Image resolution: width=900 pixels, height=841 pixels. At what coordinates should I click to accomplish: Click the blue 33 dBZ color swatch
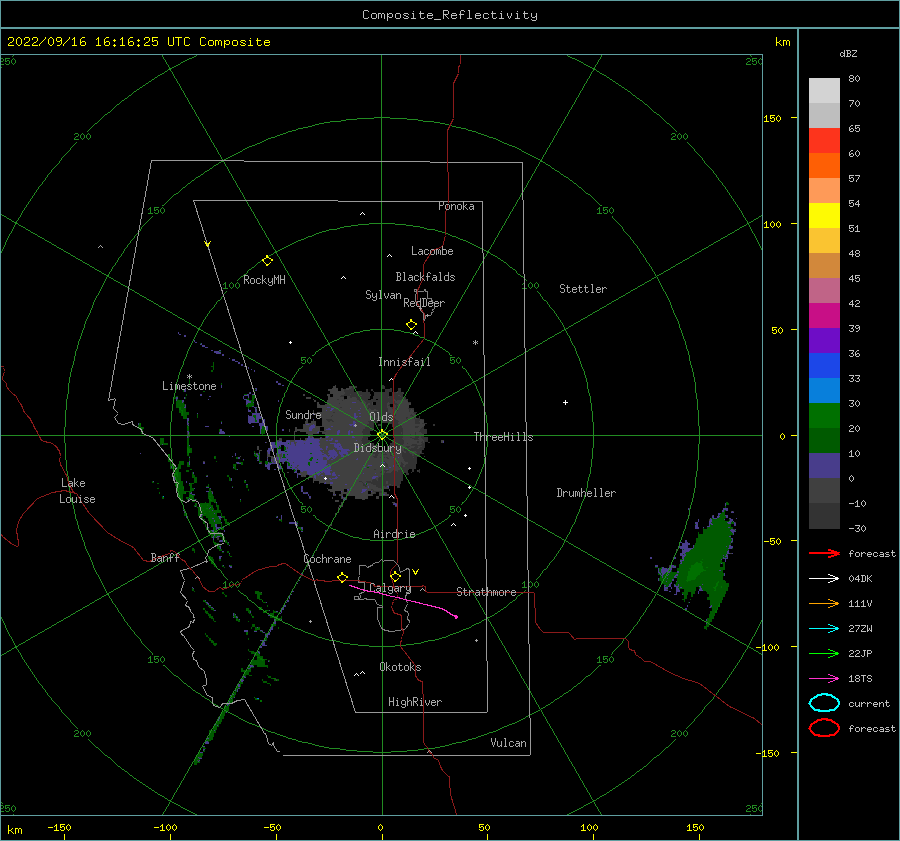pyautogui.click(x=824, y=365)
